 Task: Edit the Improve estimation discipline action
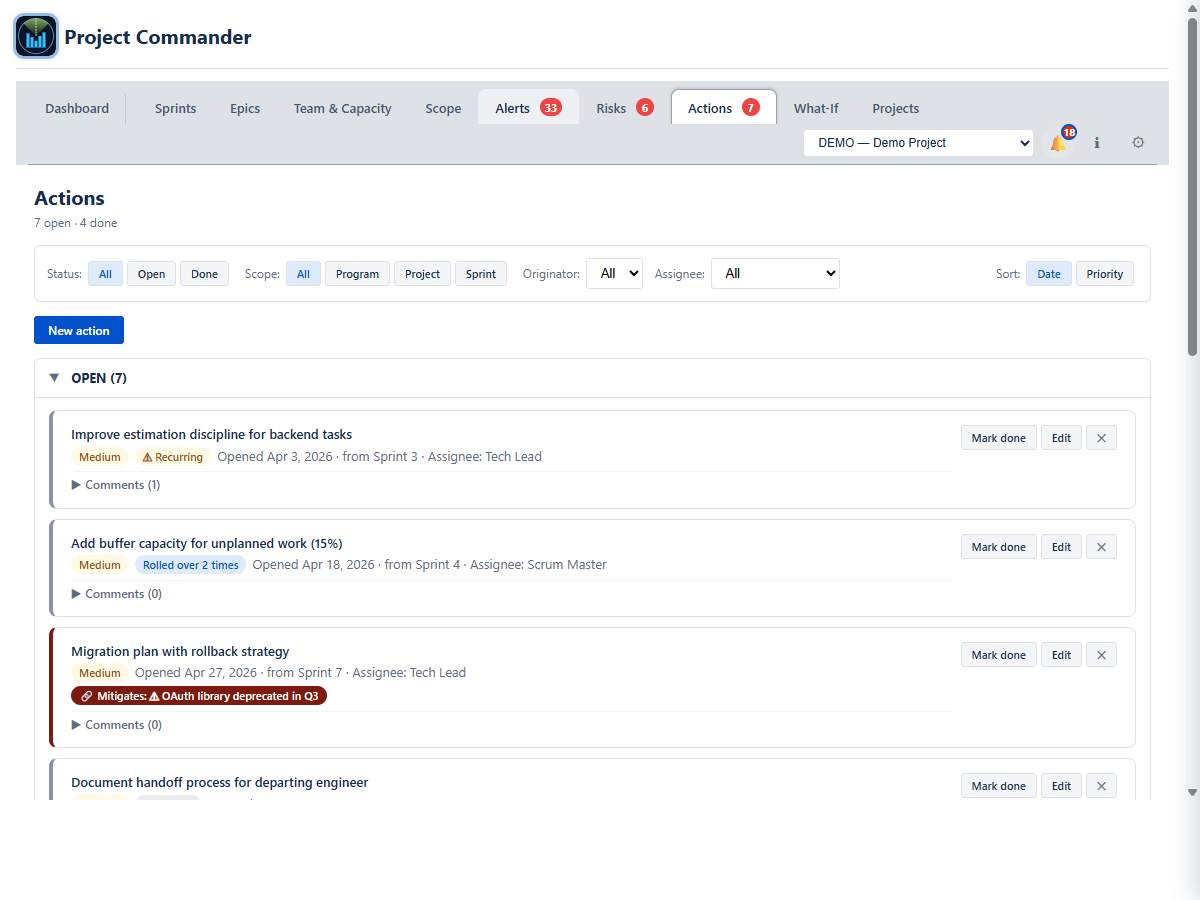[x=1061, y=438]
